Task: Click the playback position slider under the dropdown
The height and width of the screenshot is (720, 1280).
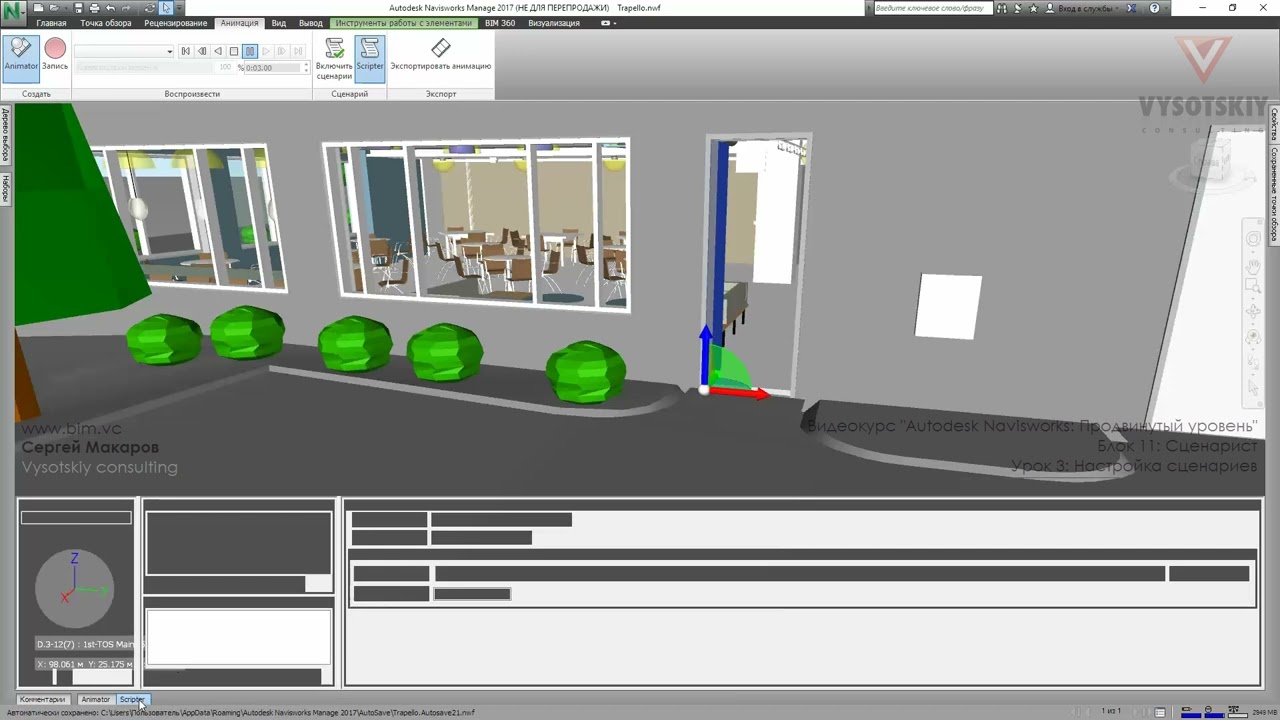Action: pyautogui.click(x=143, y=67)
